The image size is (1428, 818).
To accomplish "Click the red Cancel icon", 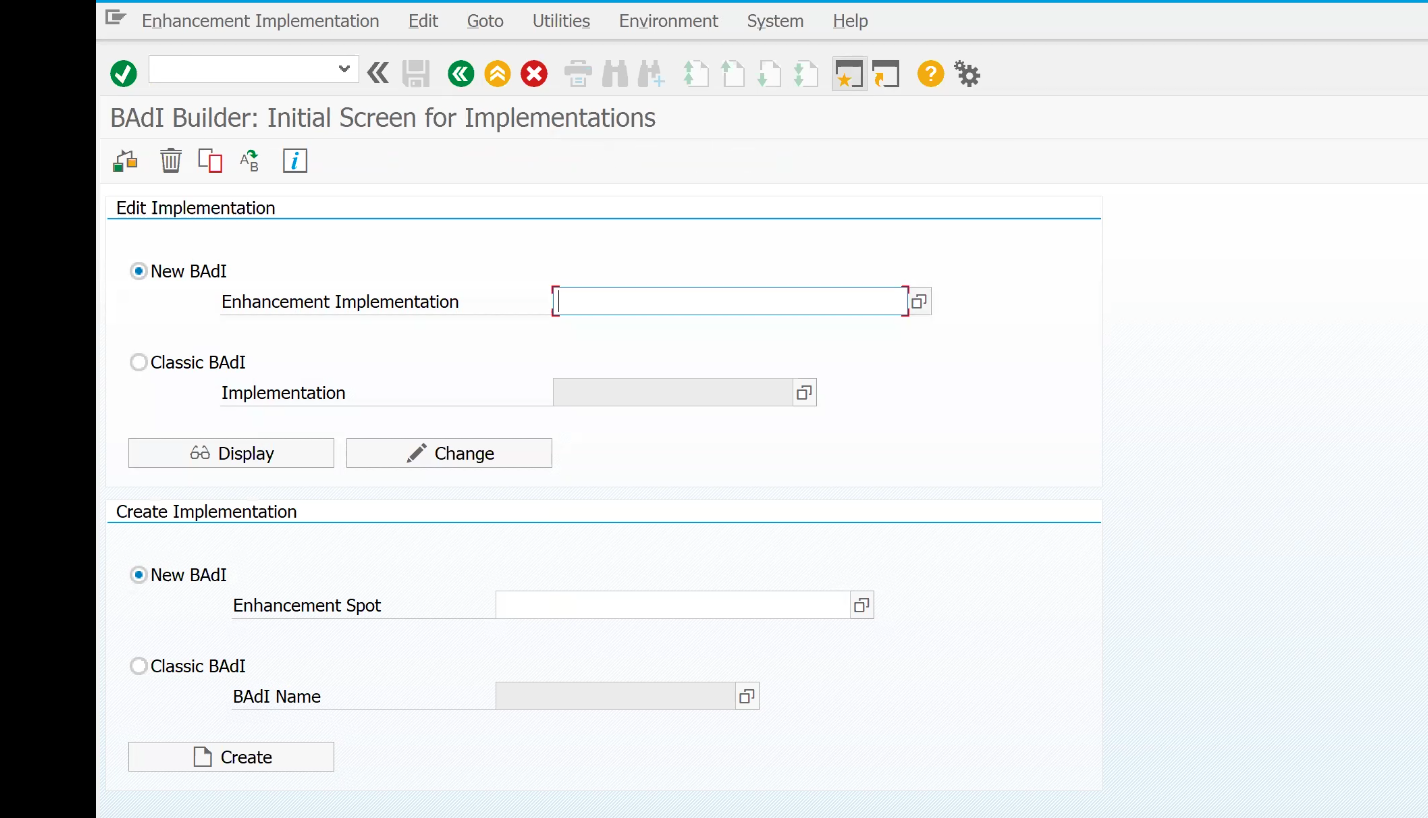I will [534, 73].
